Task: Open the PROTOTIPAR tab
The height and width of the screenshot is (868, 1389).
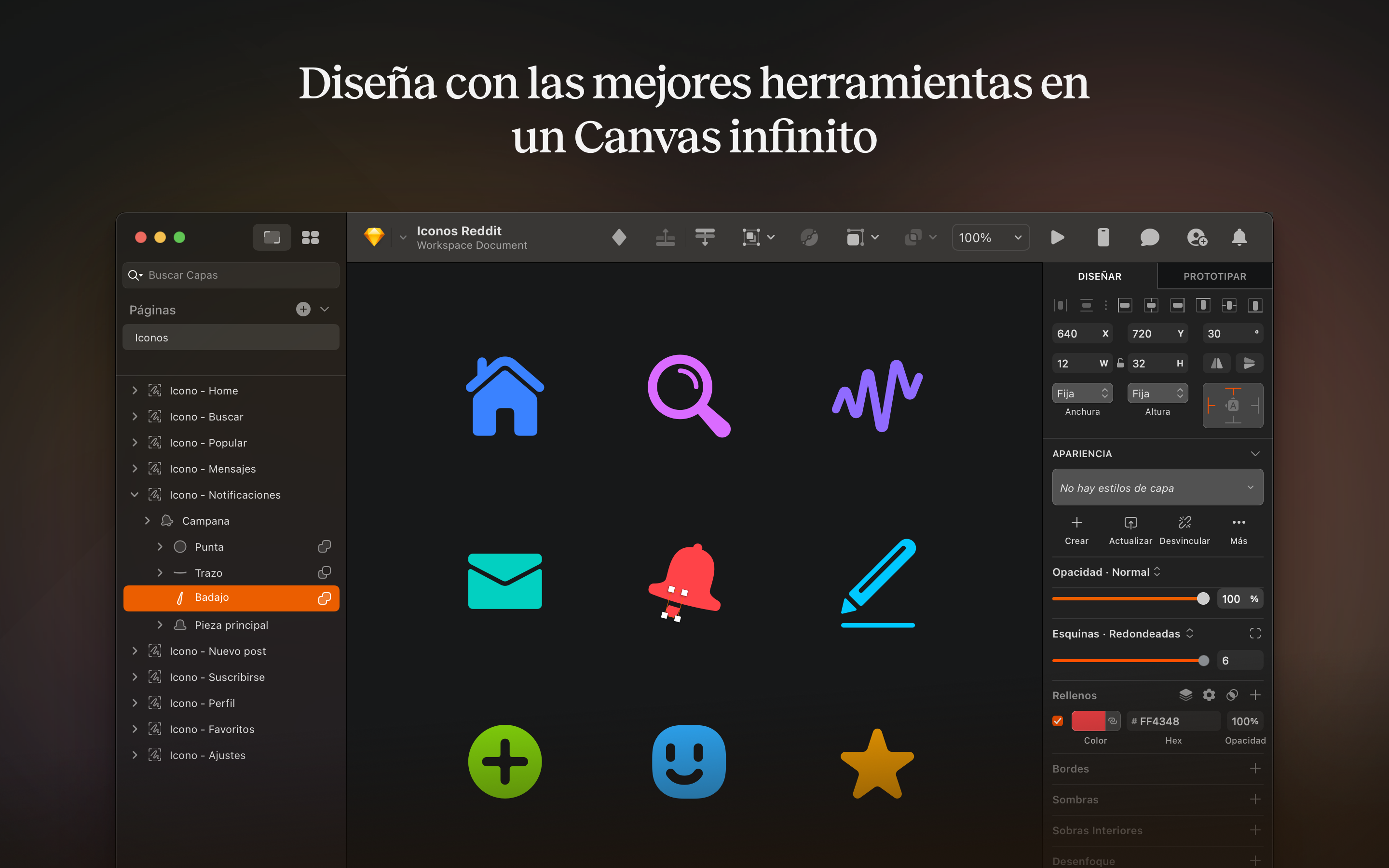Action: click(1214, 276)
